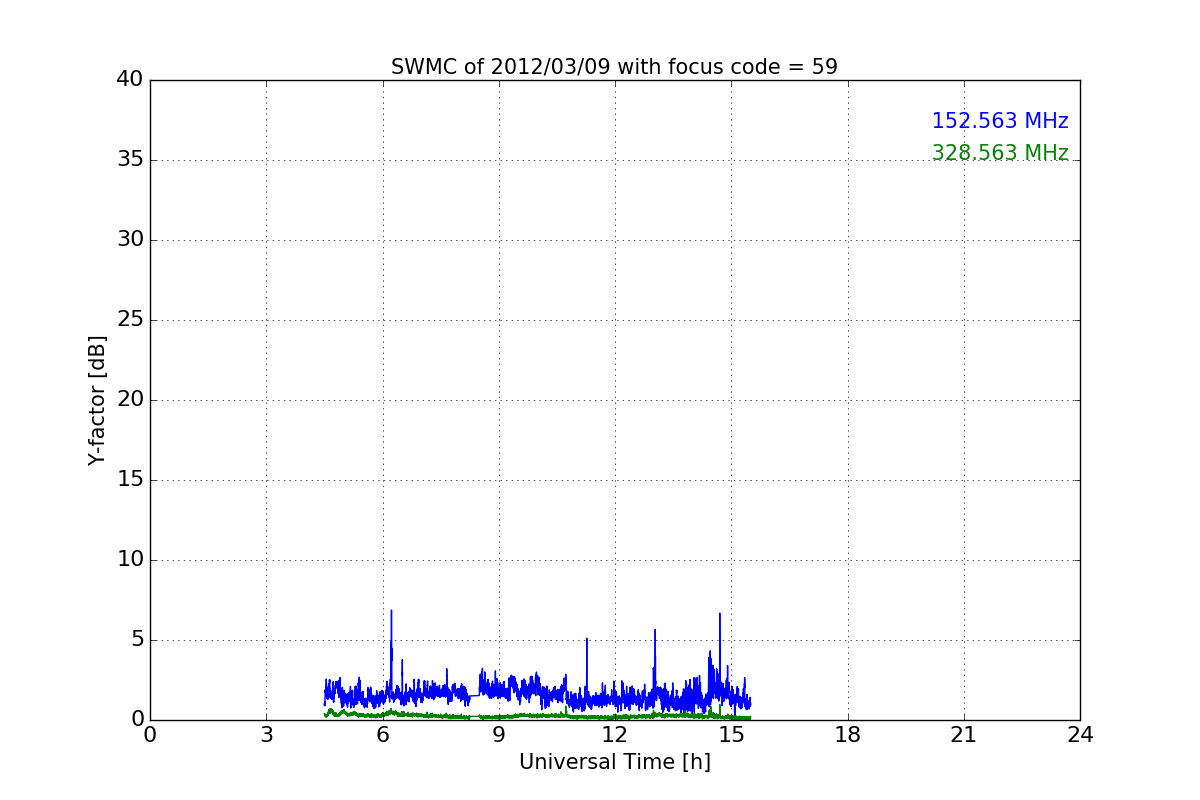Click the y-axis tick label '20'
This screenshot has height=800, width=1200.
click(x=130, y=400)
